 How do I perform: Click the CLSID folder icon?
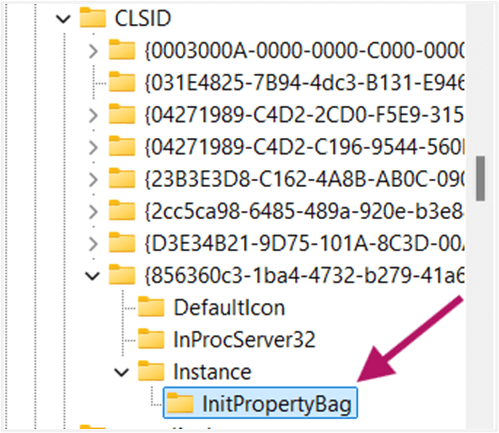coord(93,17)
